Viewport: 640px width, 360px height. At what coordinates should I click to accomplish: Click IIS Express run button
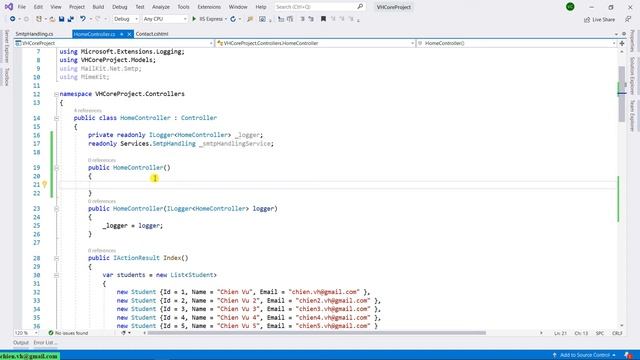click(x=208, y=19)
